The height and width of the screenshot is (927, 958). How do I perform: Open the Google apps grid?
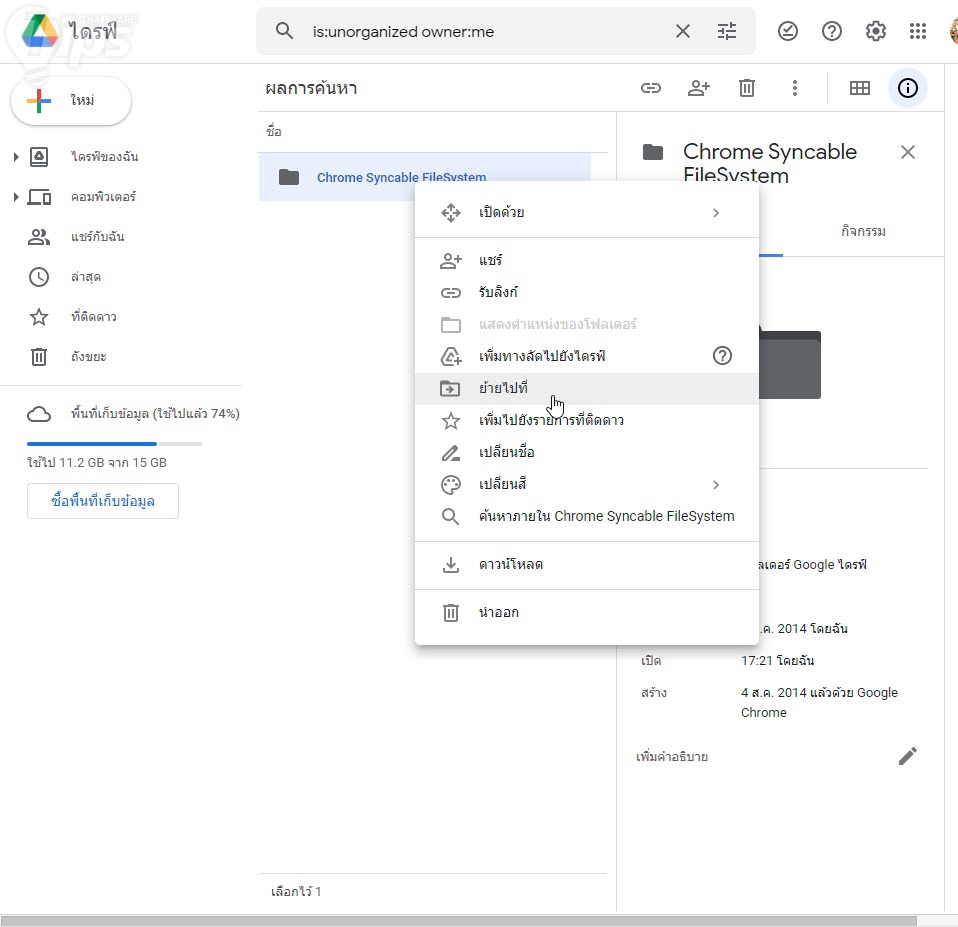pos(918,31)
